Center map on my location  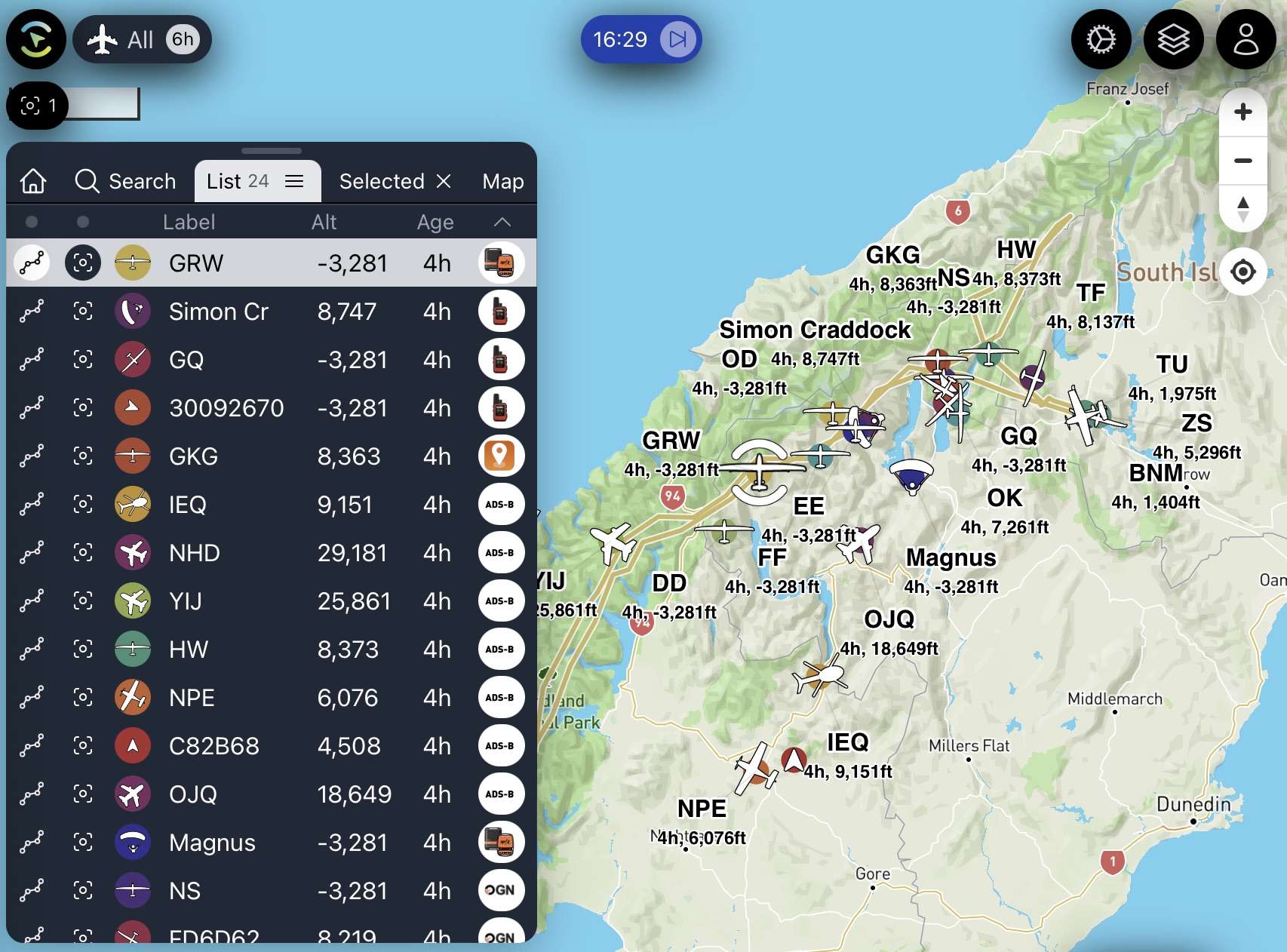click(1242, 272)
